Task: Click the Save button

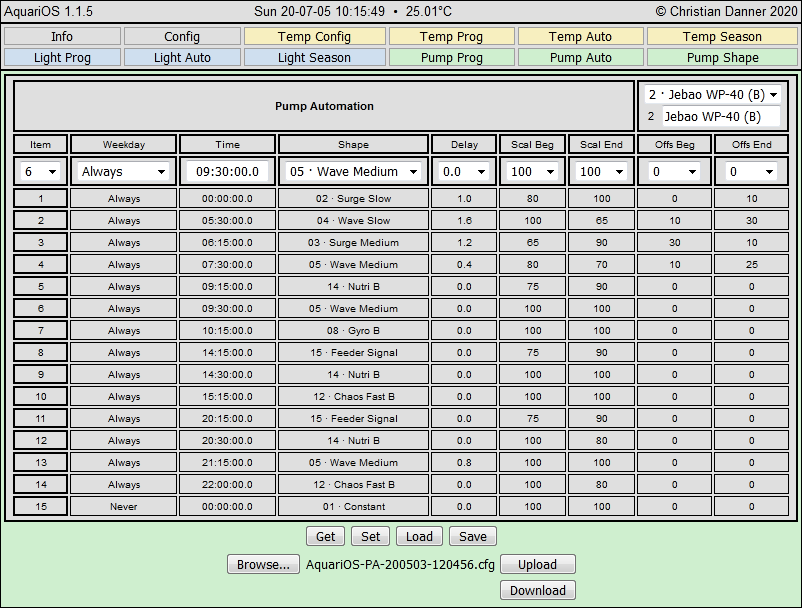Action: point(472,536)
